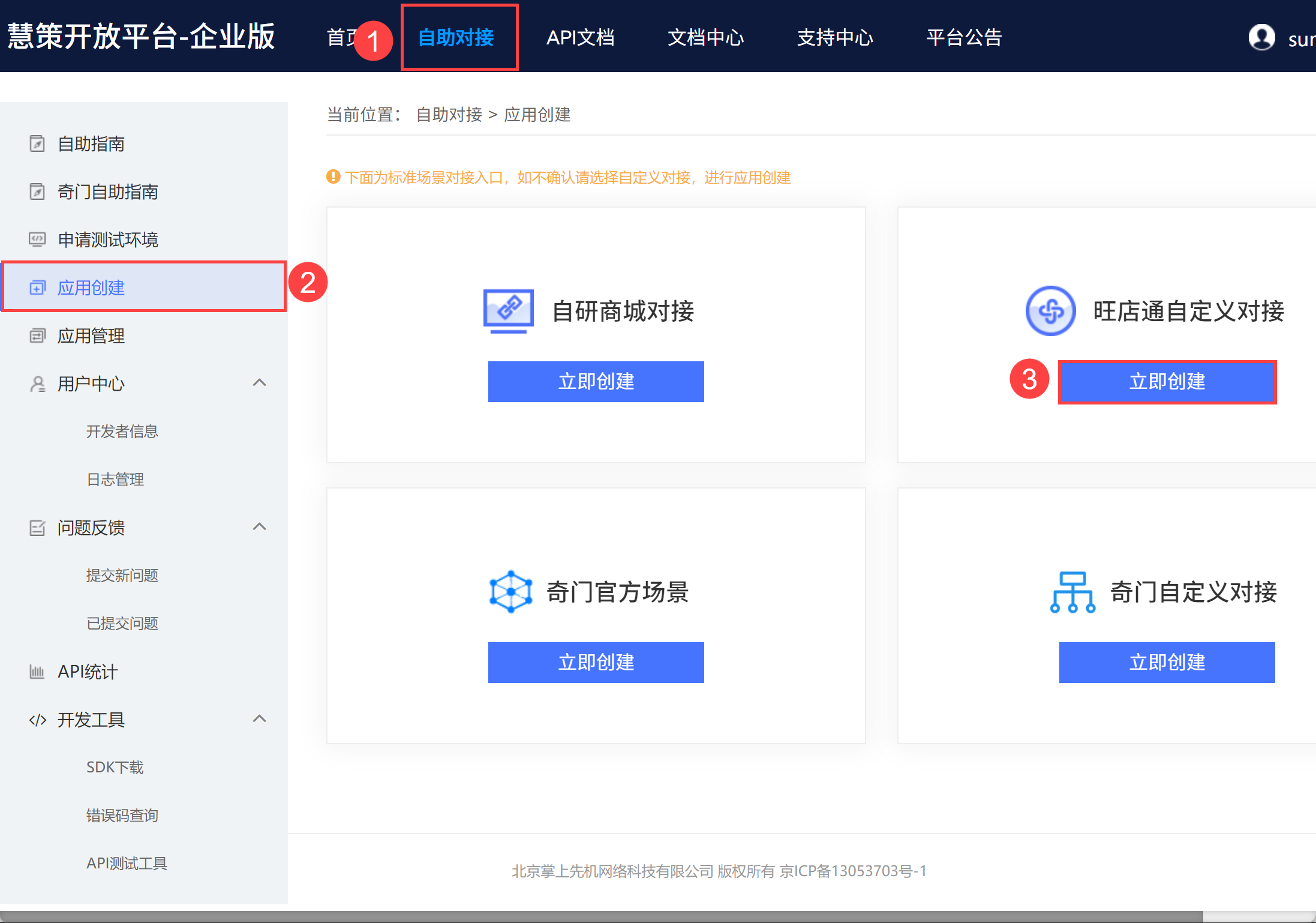Select 应用管理 in the sidebar
1316x923 pixels.
(x=144, y=335)
